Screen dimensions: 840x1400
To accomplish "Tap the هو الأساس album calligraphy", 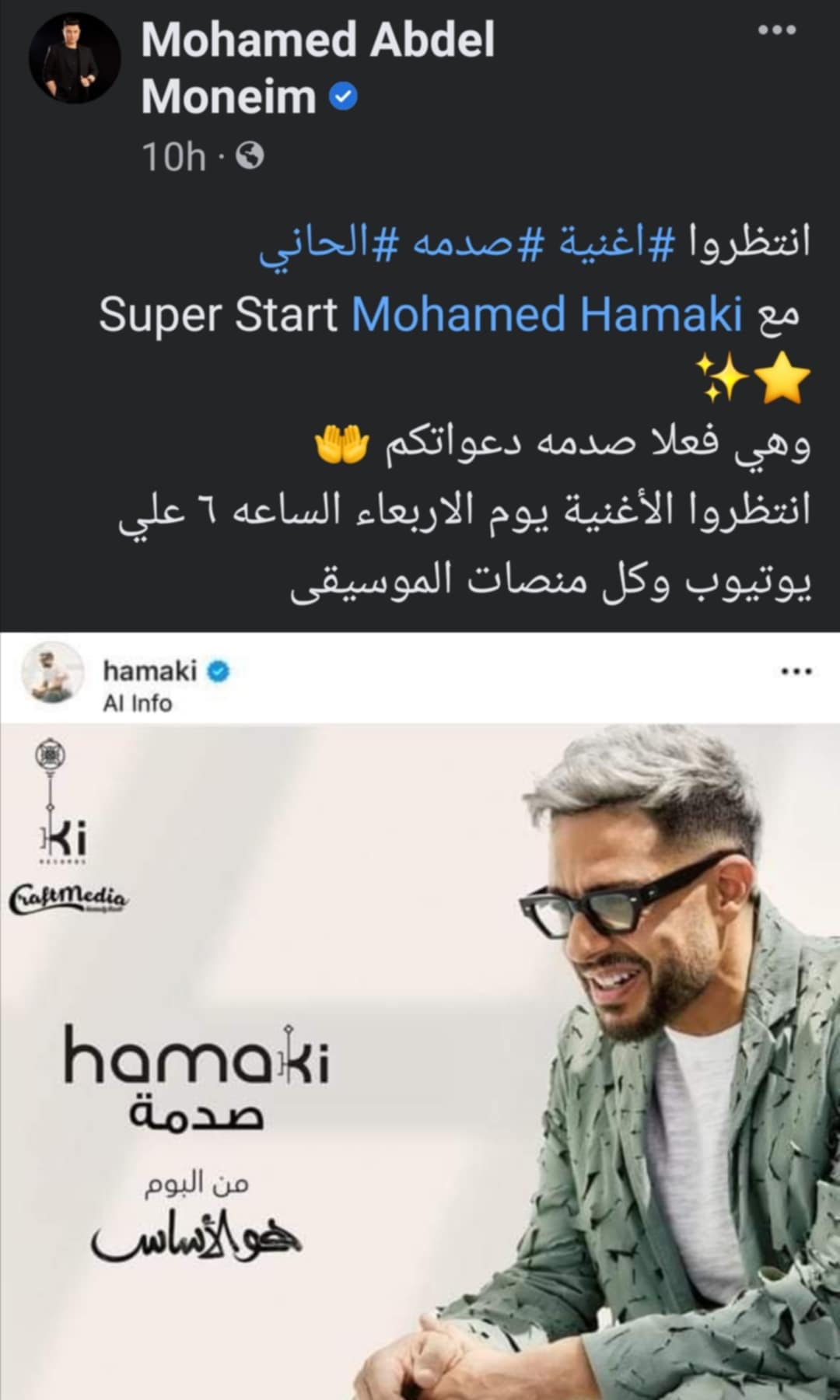I will (x=196, y=1236).
